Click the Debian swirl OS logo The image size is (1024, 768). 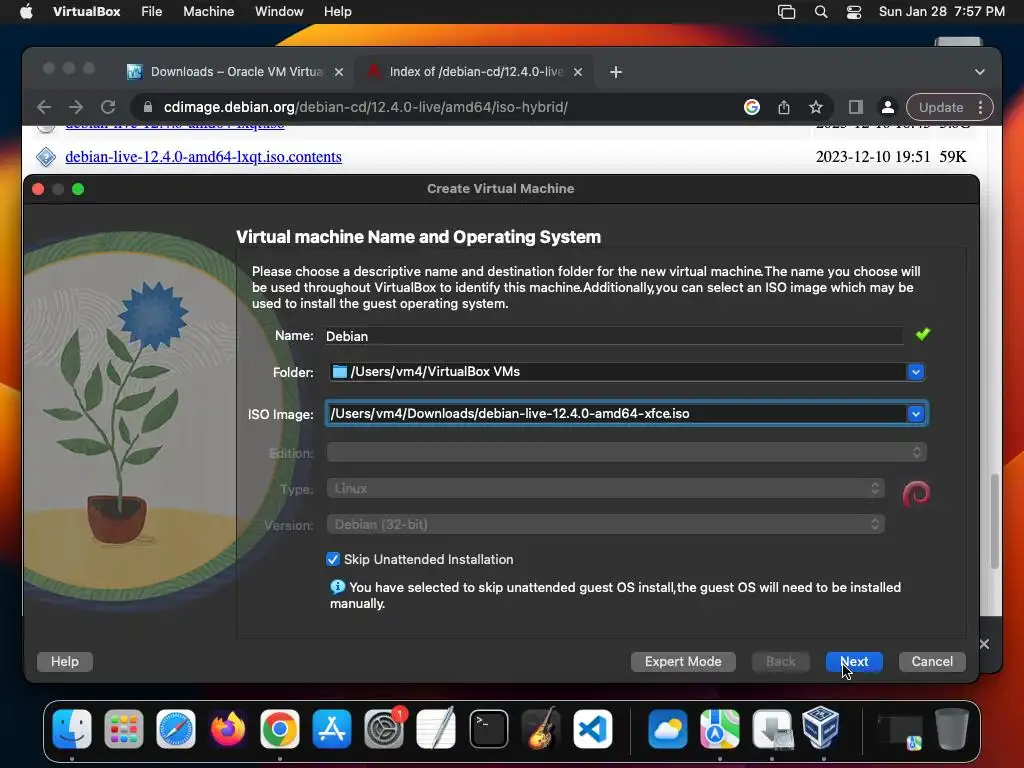pos(916,494)
